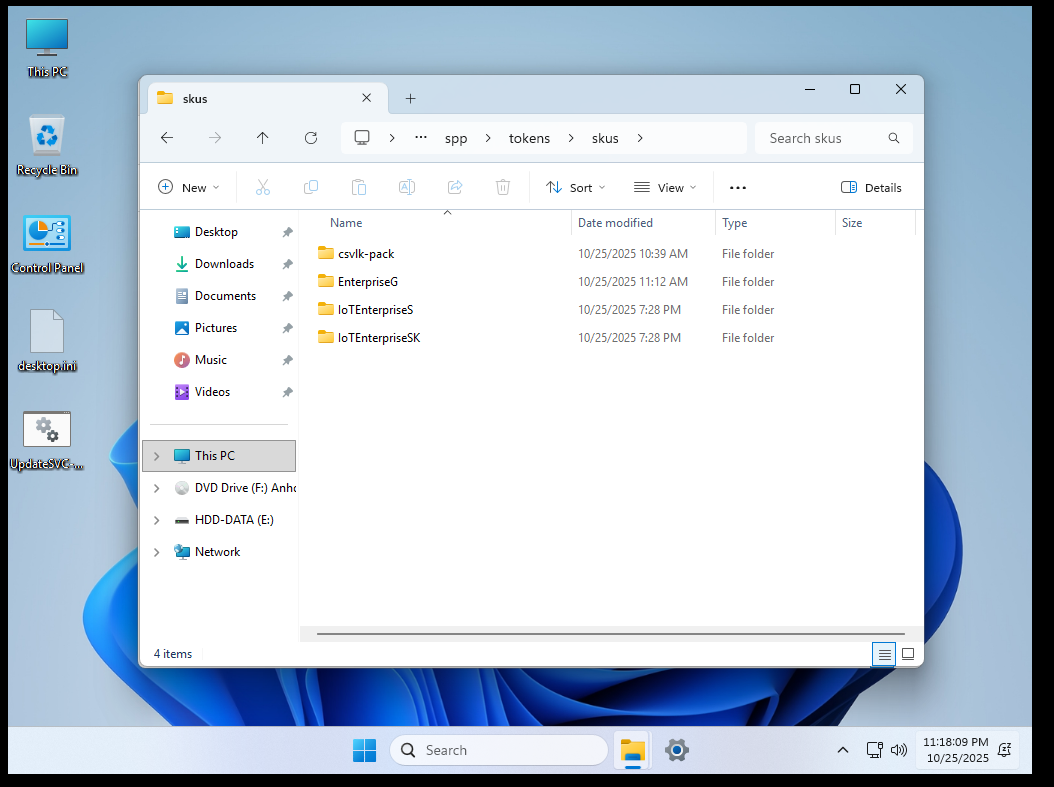Screen dimensions: 1054x787
Task: Switch to details list view icon in status bar
Action: pyautogui.click(x=885, y=654)
